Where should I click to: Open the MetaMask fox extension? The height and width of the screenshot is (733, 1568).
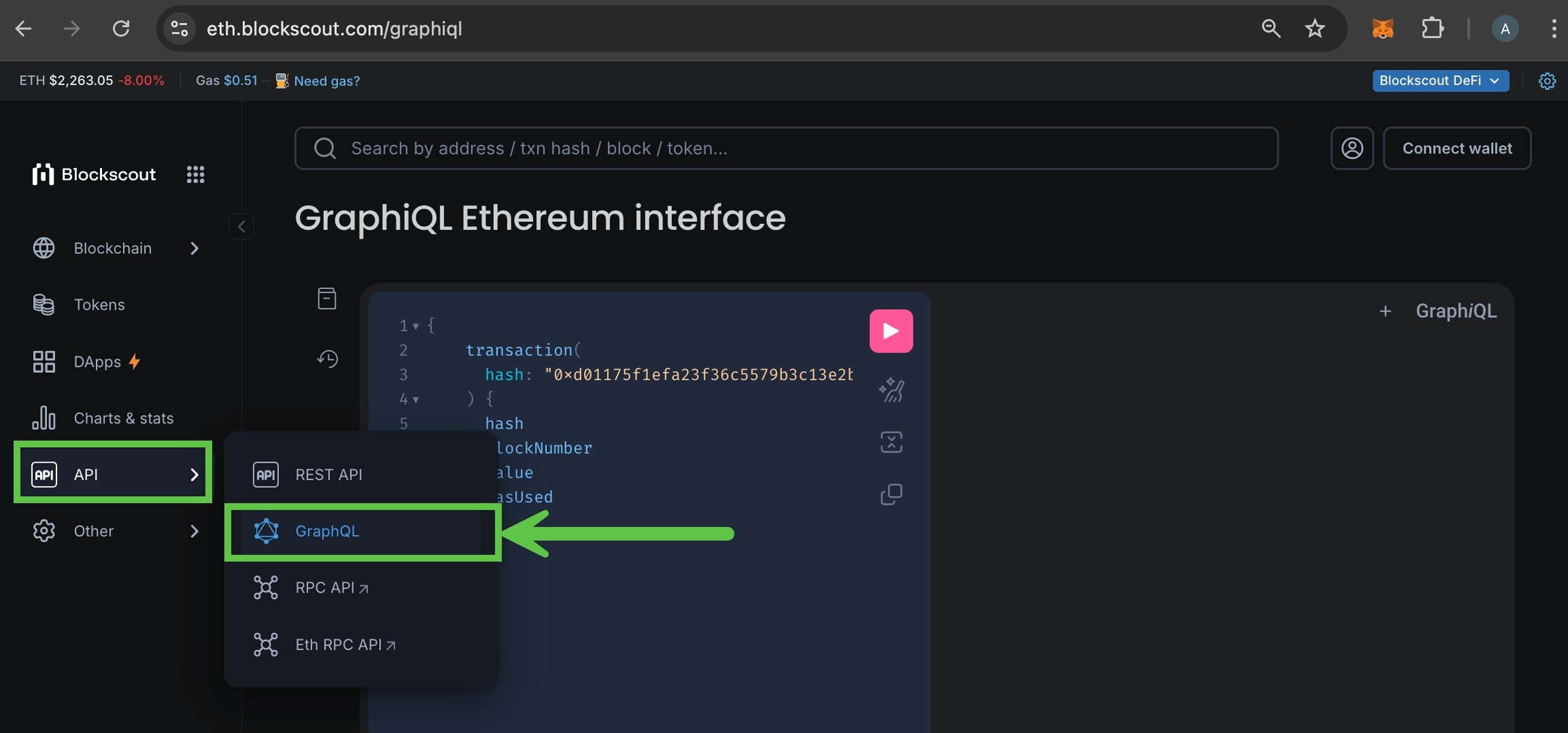pyautogui.click(x=1382, y=29)
